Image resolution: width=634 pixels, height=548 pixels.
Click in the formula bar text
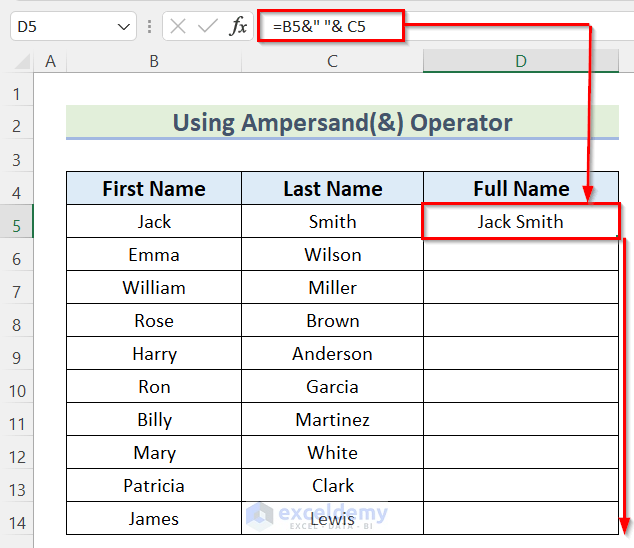pos(319,27)
